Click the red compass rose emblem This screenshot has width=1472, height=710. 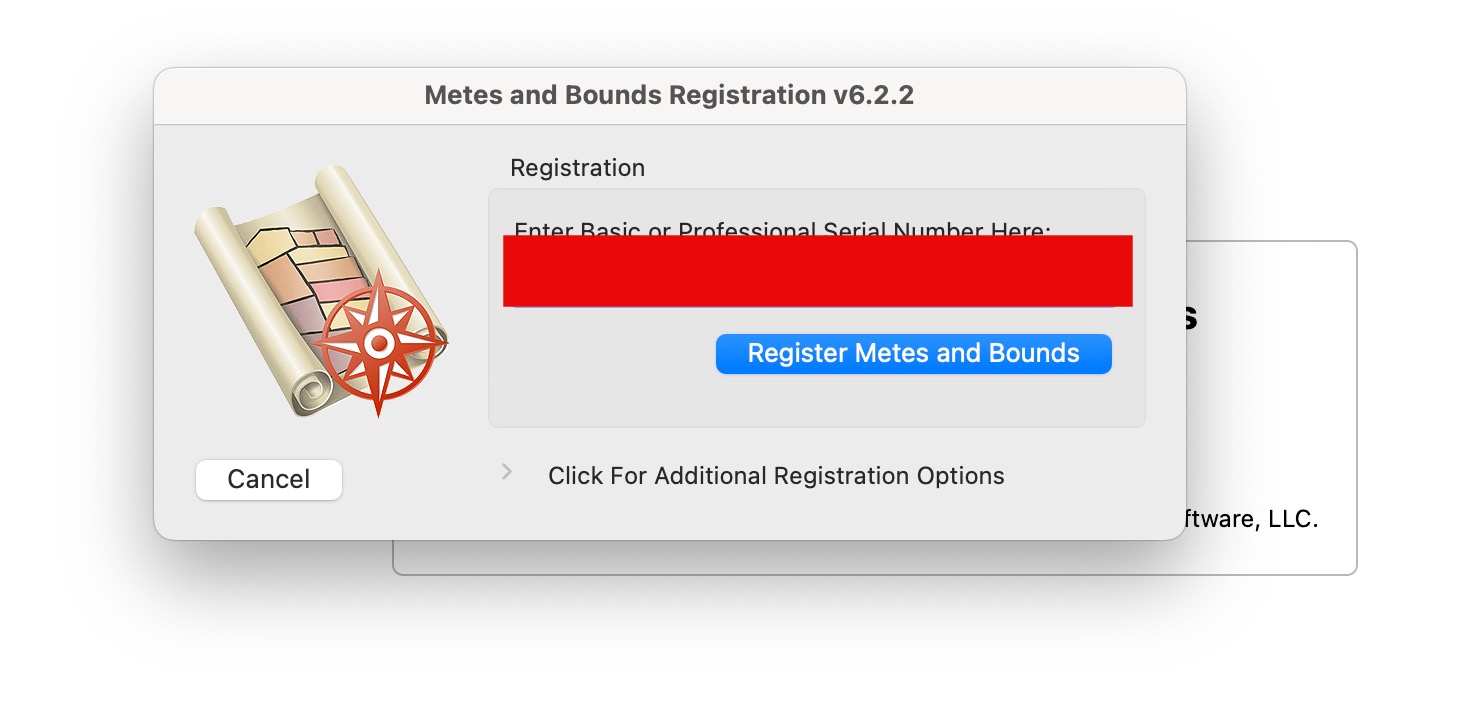(x=379, y=344)
